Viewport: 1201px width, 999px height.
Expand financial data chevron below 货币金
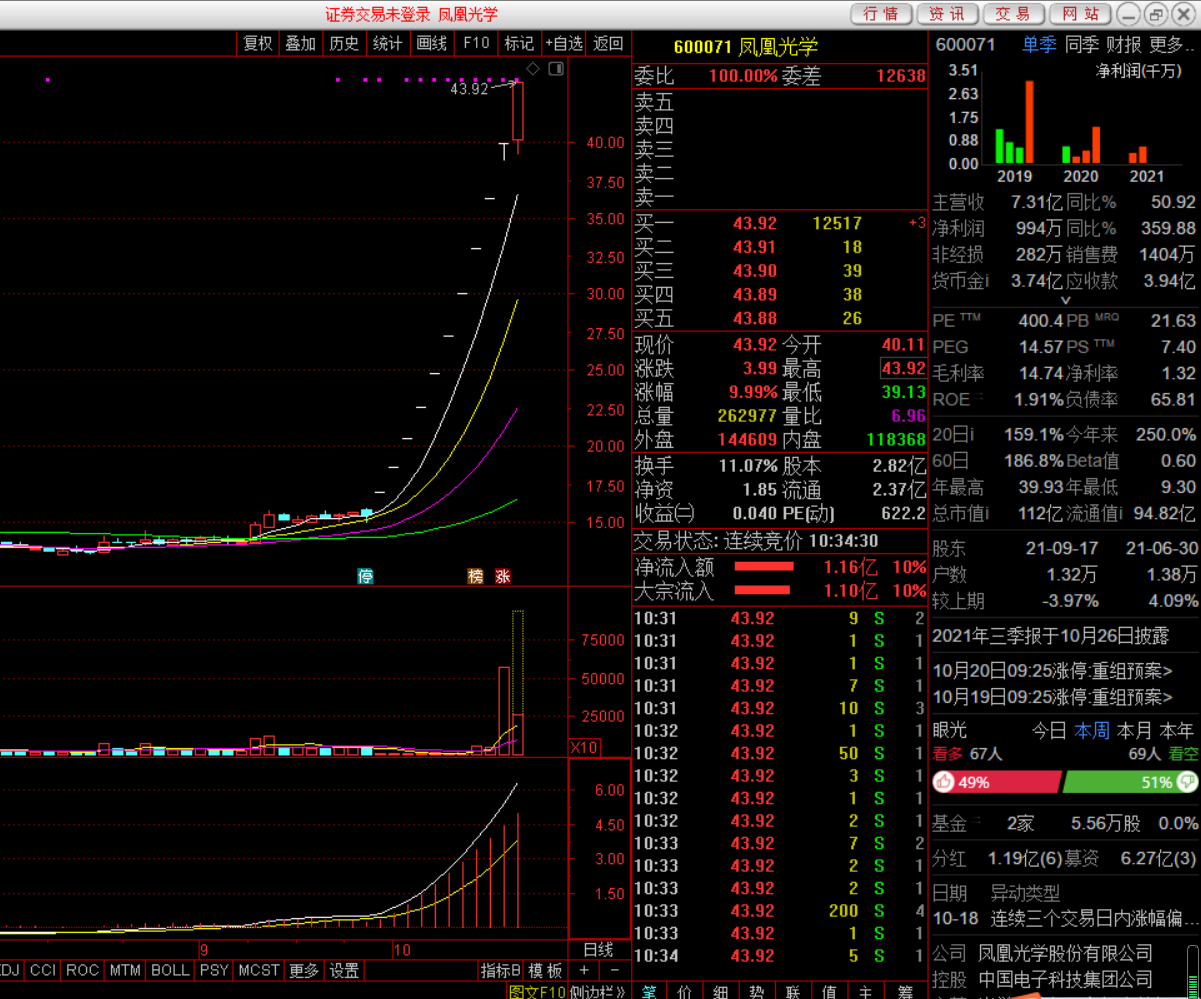tap(1065, 300)
